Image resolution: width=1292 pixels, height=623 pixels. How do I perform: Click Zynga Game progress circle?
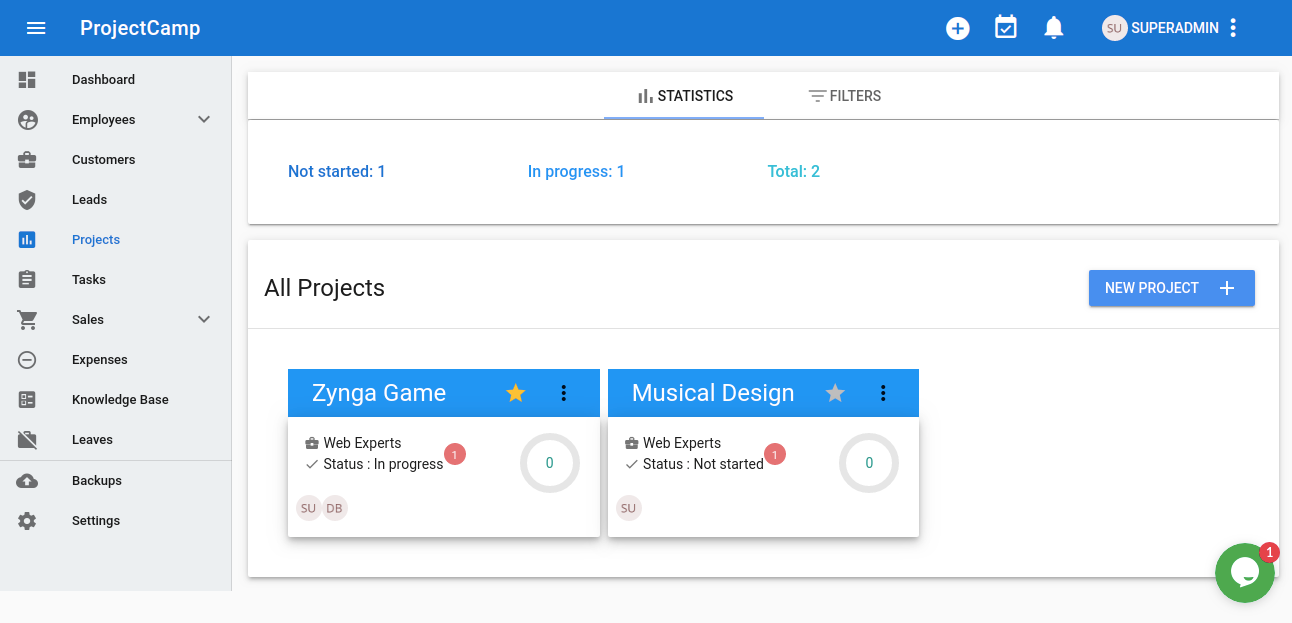549,463
